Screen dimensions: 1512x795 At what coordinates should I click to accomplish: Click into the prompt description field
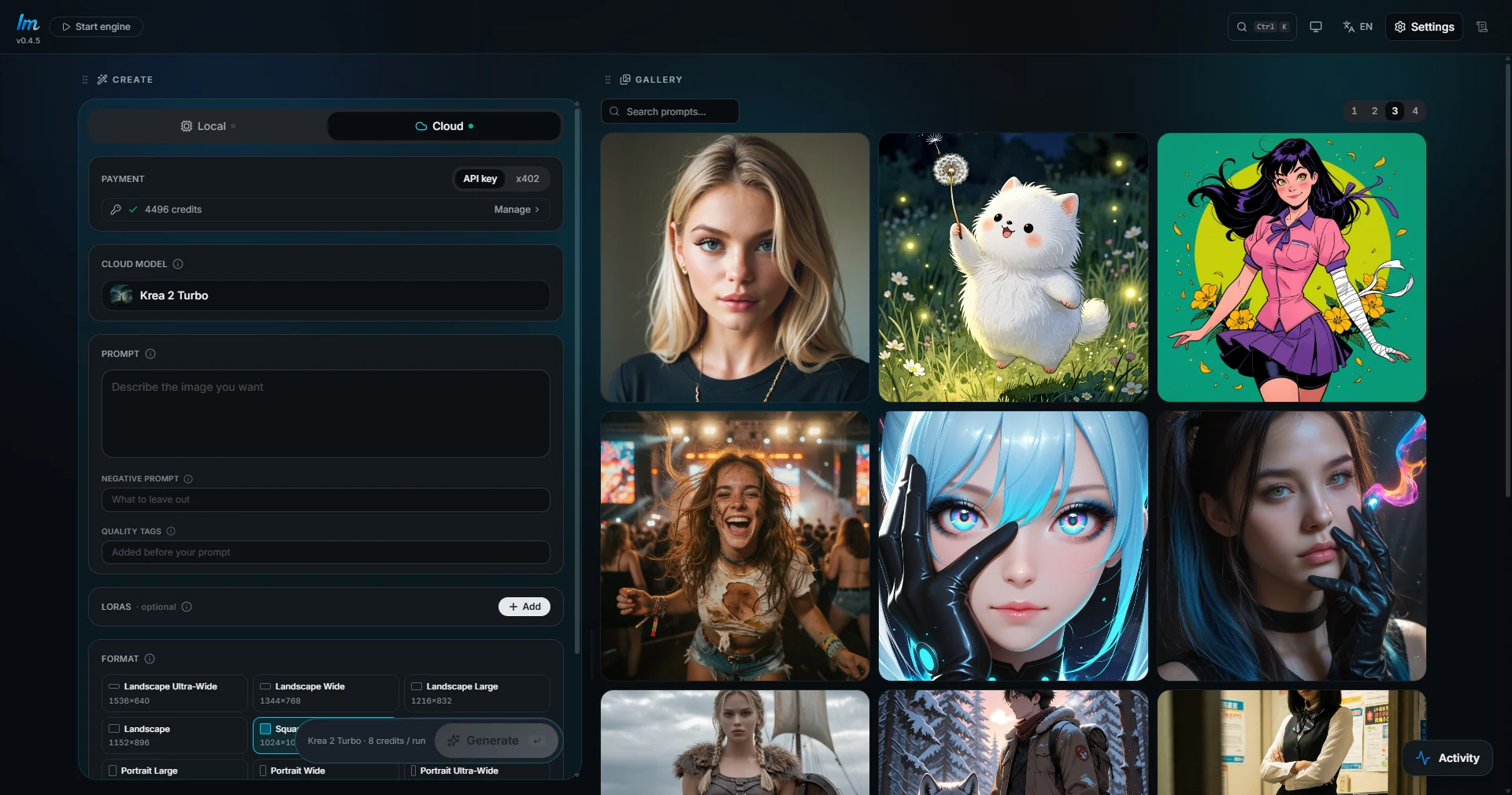pyautogui.click(x=325, y=414)
